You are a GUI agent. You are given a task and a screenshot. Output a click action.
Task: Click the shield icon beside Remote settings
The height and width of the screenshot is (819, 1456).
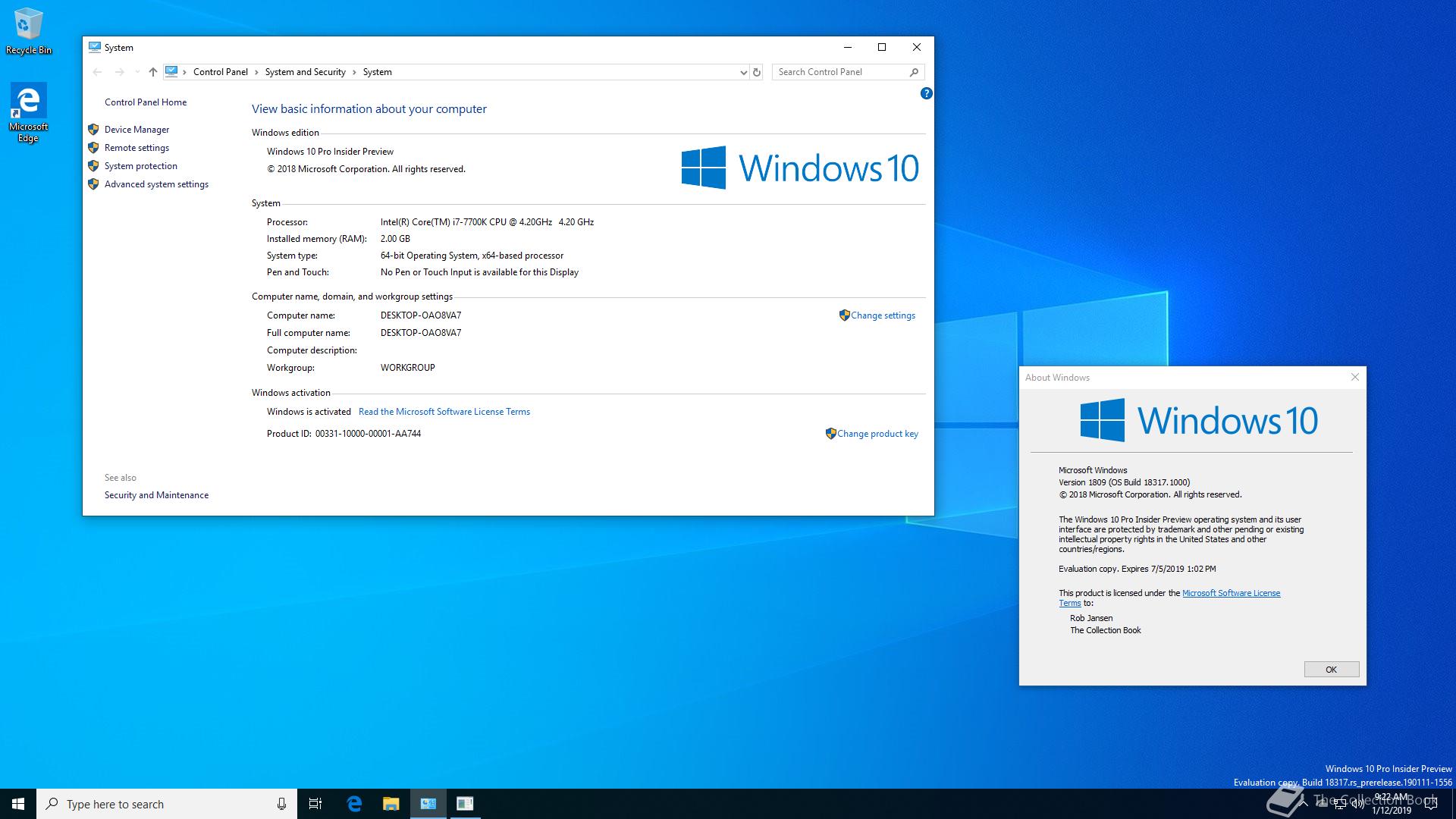coord(93,148)
